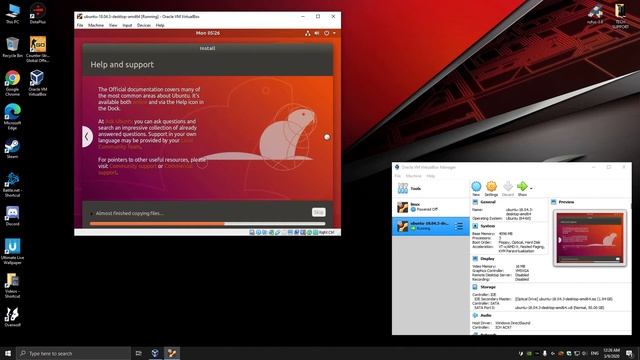Open Help menu in the ubuntu VM window

coord(160,25)
